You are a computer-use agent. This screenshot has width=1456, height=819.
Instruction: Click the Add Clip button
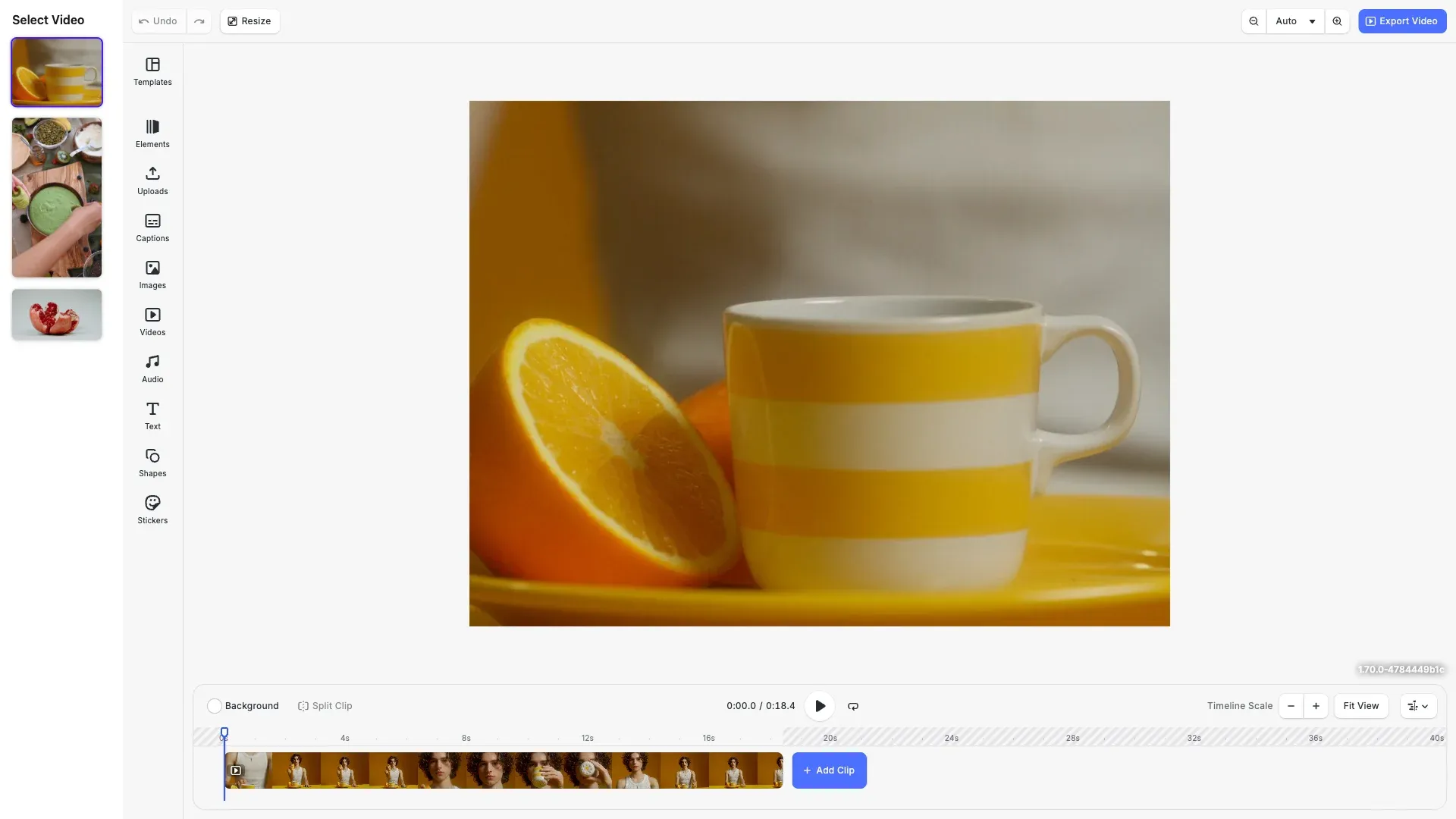pyautogui.click(x=829, y=770)
